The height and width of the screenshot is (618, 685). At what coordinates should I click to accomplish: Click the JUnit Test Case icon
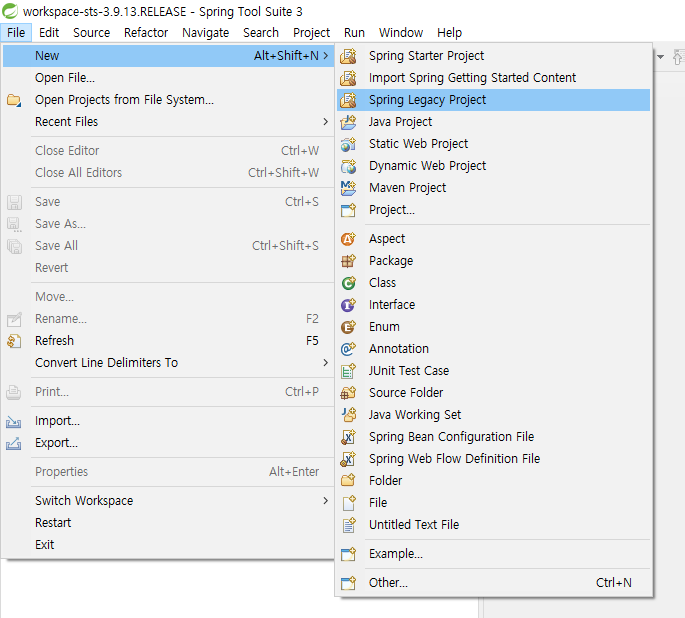coord(348,371)
